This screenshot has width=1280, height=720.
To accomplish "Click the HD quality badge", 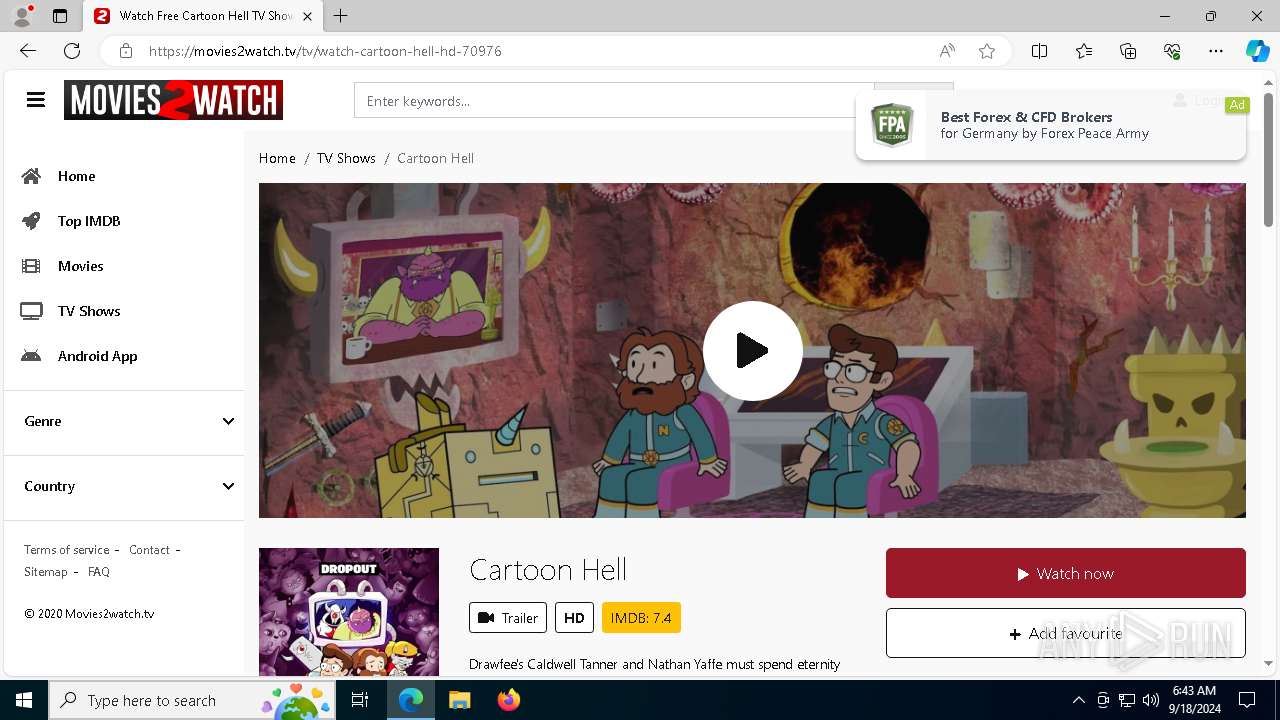I will 574,618.
